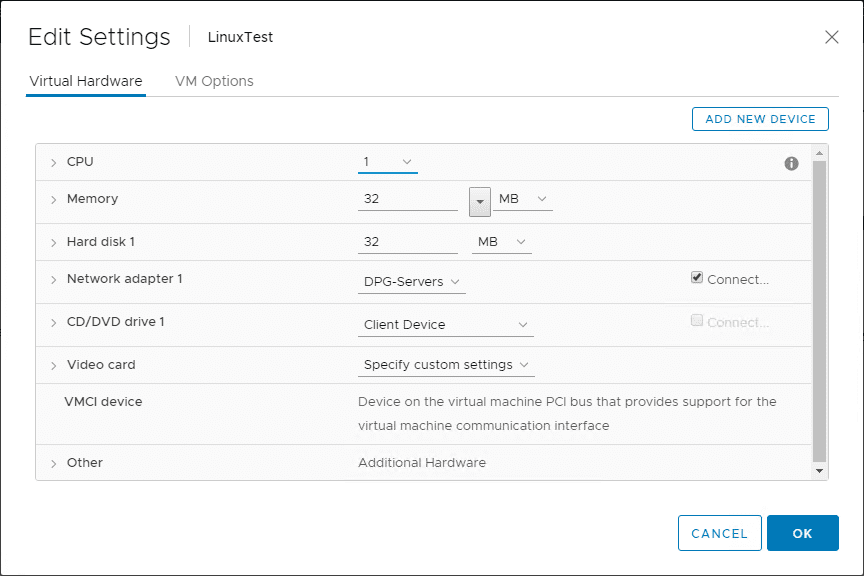Expand Network adapter 1 details

click(x=53, y=280)
